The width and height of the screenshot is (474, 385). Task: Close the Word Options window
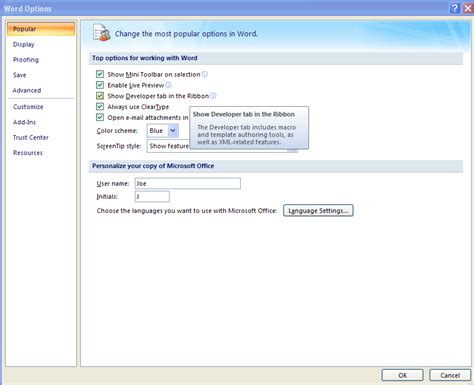[468, 8]
